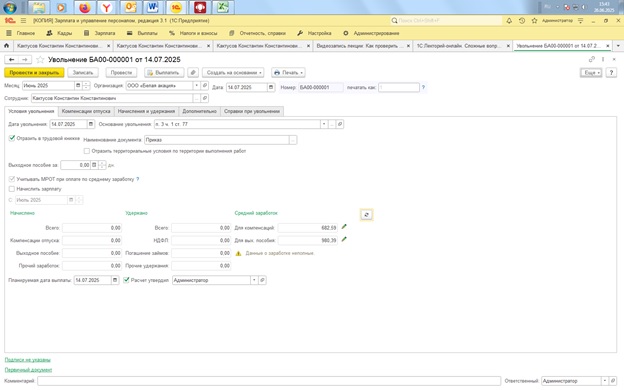The image size is (624, 390).
Task: Open the Сотрудник record link icon
Action: pos(205,98)
